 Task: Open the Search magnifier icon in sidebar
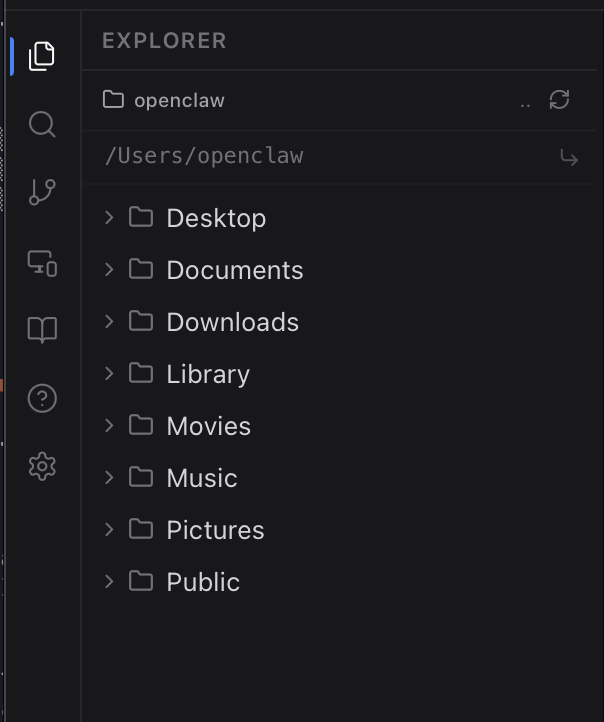pyautogui.click(x=42, y=124)
